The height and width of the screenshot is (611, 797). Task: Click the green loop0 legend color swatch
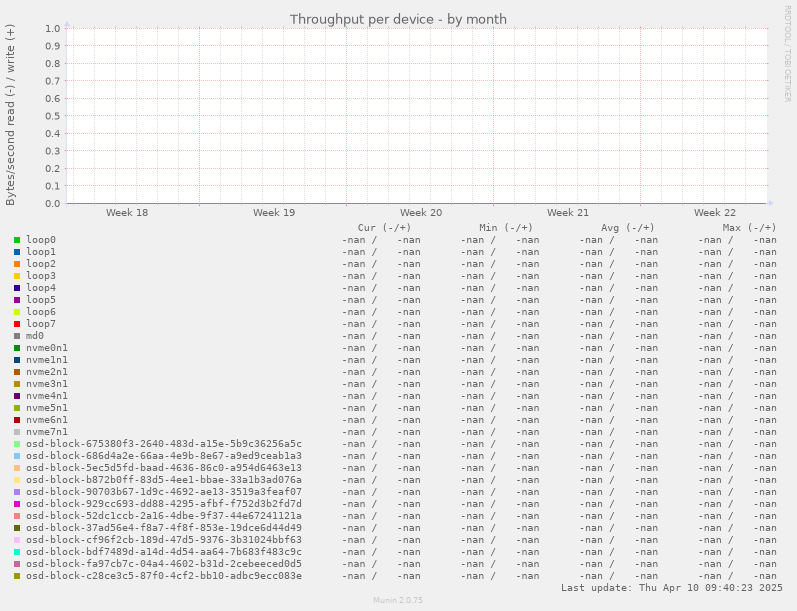click(17, 240)
